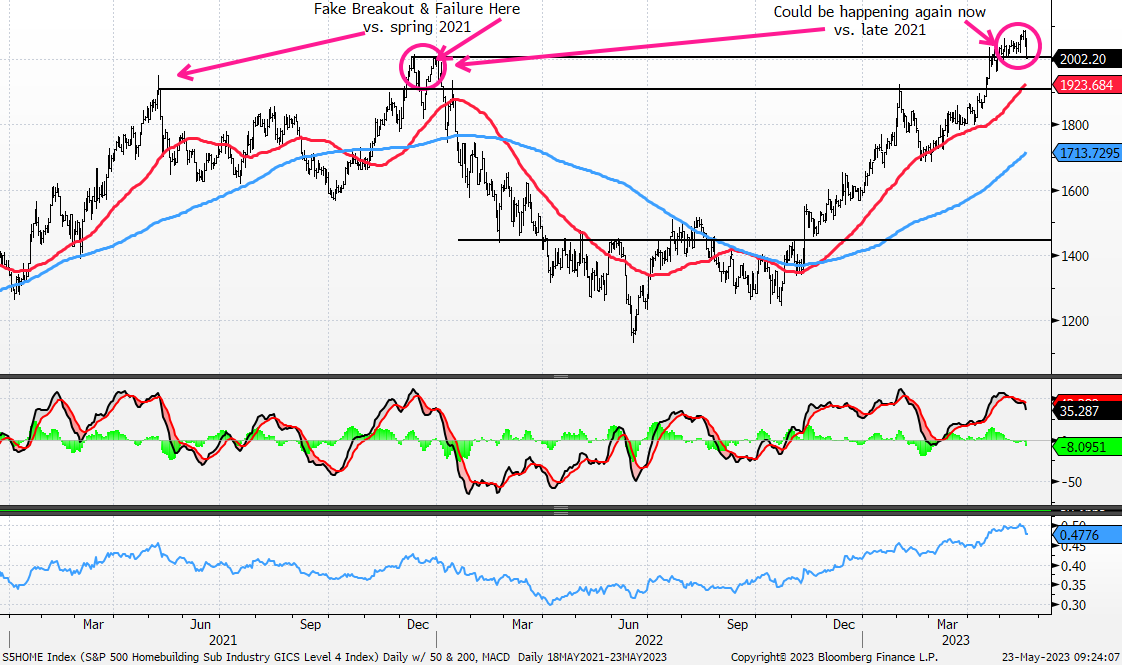The width and height of the screenshot is (1122, 665).
Task: Click the 1200 price axis label
Action: click(1074, 321)
